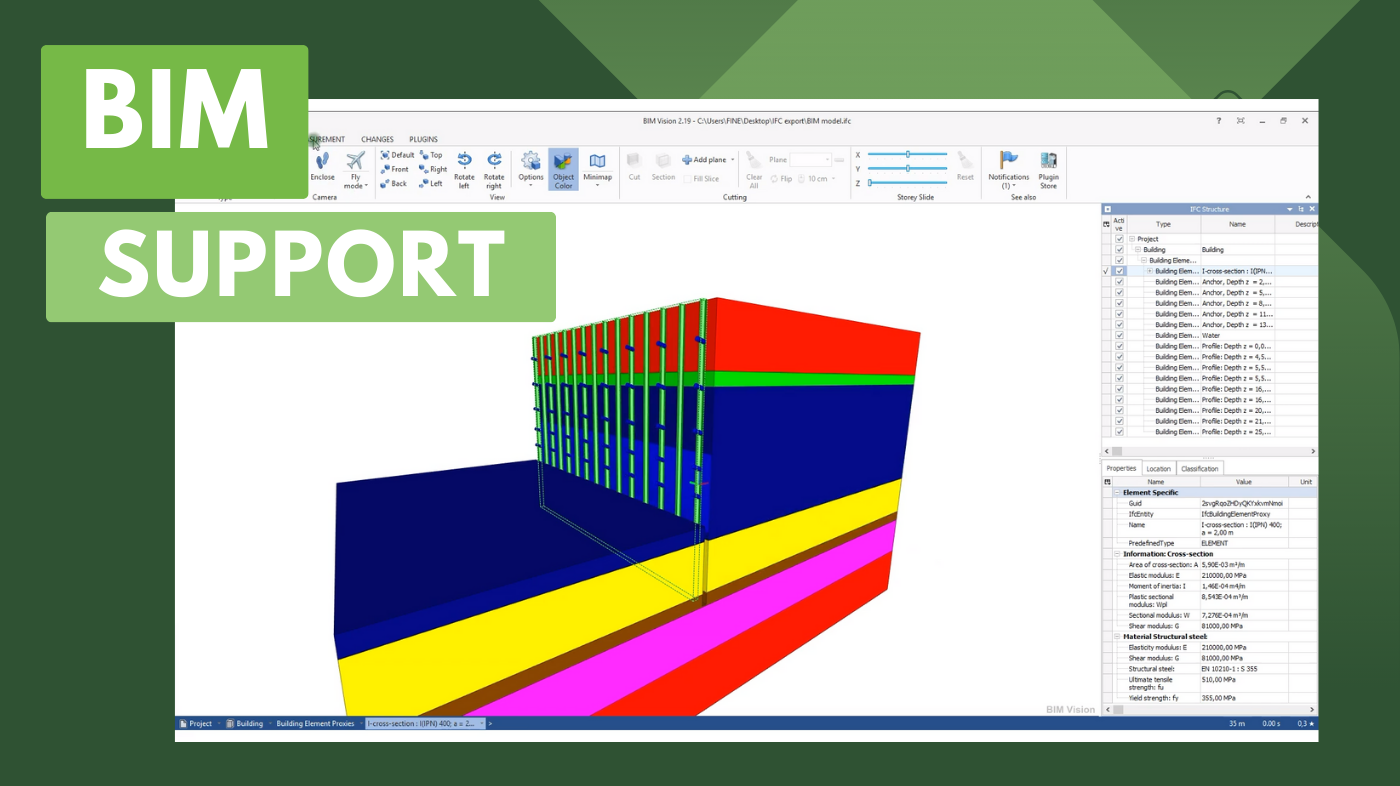Click the X storey slide slider
The image size is (1400, 786).
pos(907,155)
